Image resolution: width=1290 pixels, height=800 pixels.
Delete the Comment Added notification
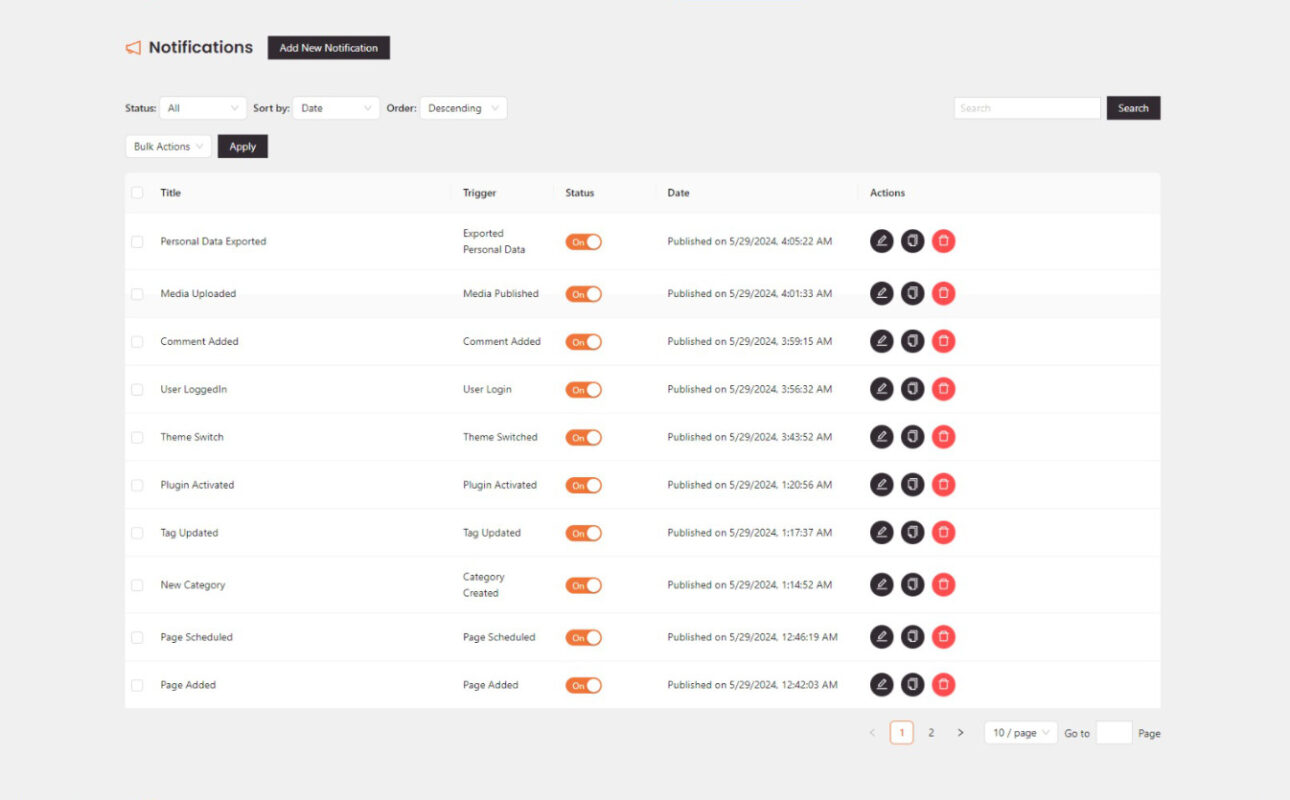coord(943,341)
